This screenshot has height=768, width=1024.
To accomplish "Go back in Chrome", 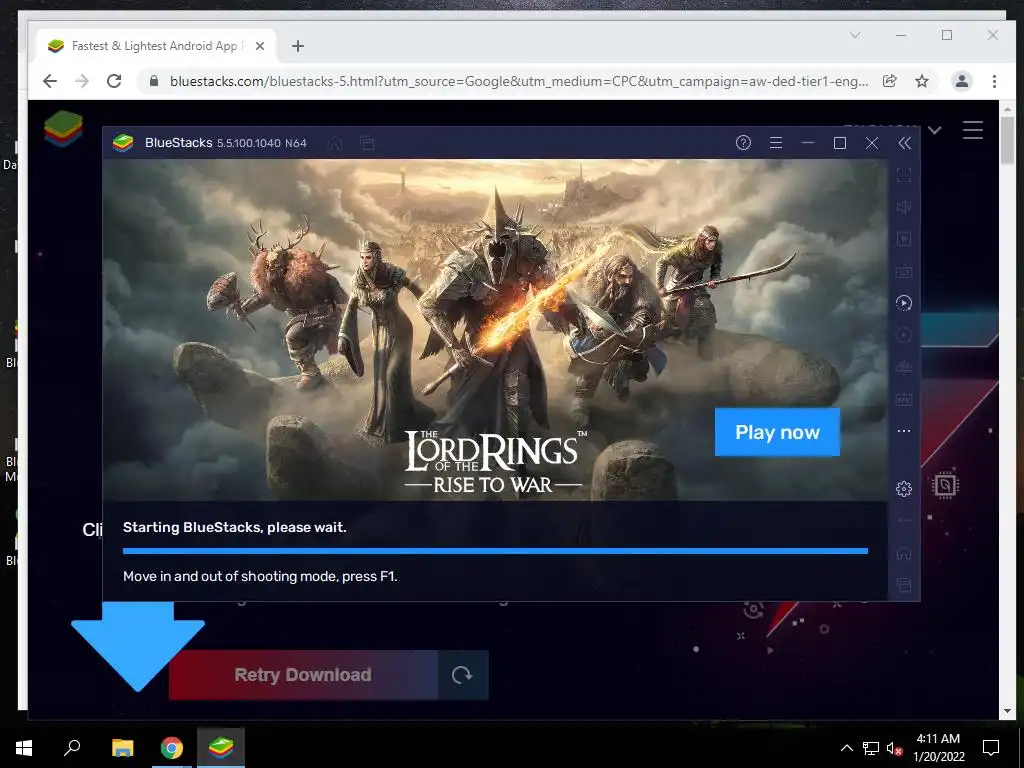I will click(50, 81).
